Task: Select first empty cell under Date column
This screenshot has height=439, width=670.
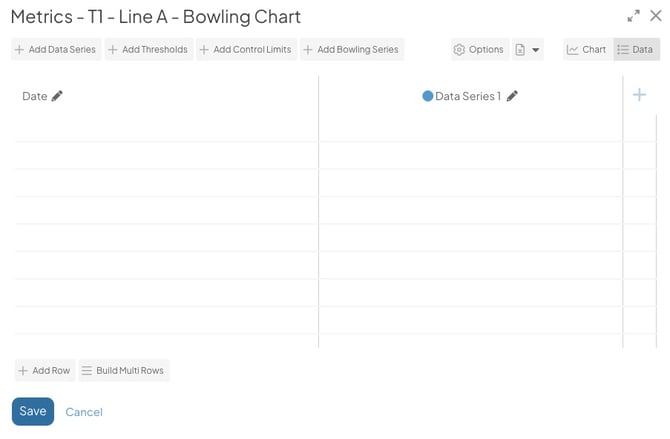Action: [167, 128]
